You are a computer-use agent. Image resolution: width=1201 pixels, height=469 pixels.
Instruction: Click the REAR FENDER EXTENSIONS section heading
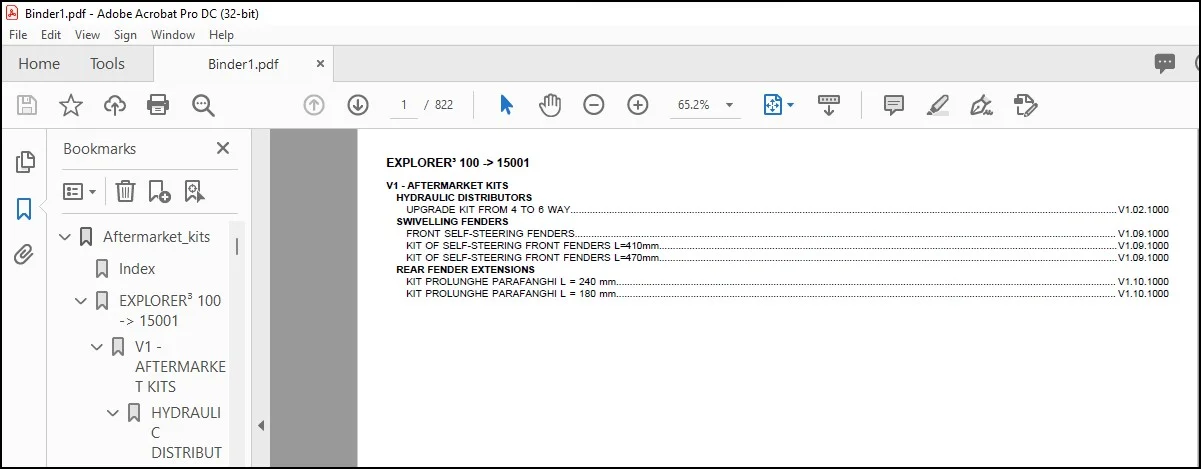(465, 270)
